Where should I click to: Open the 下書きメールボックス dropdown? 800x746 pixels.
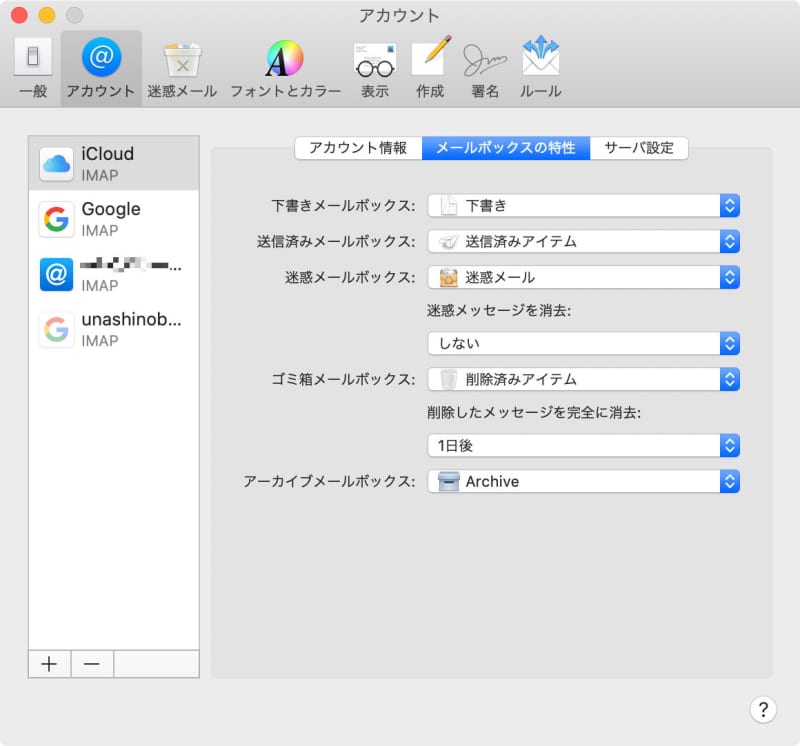coord(584,206)
